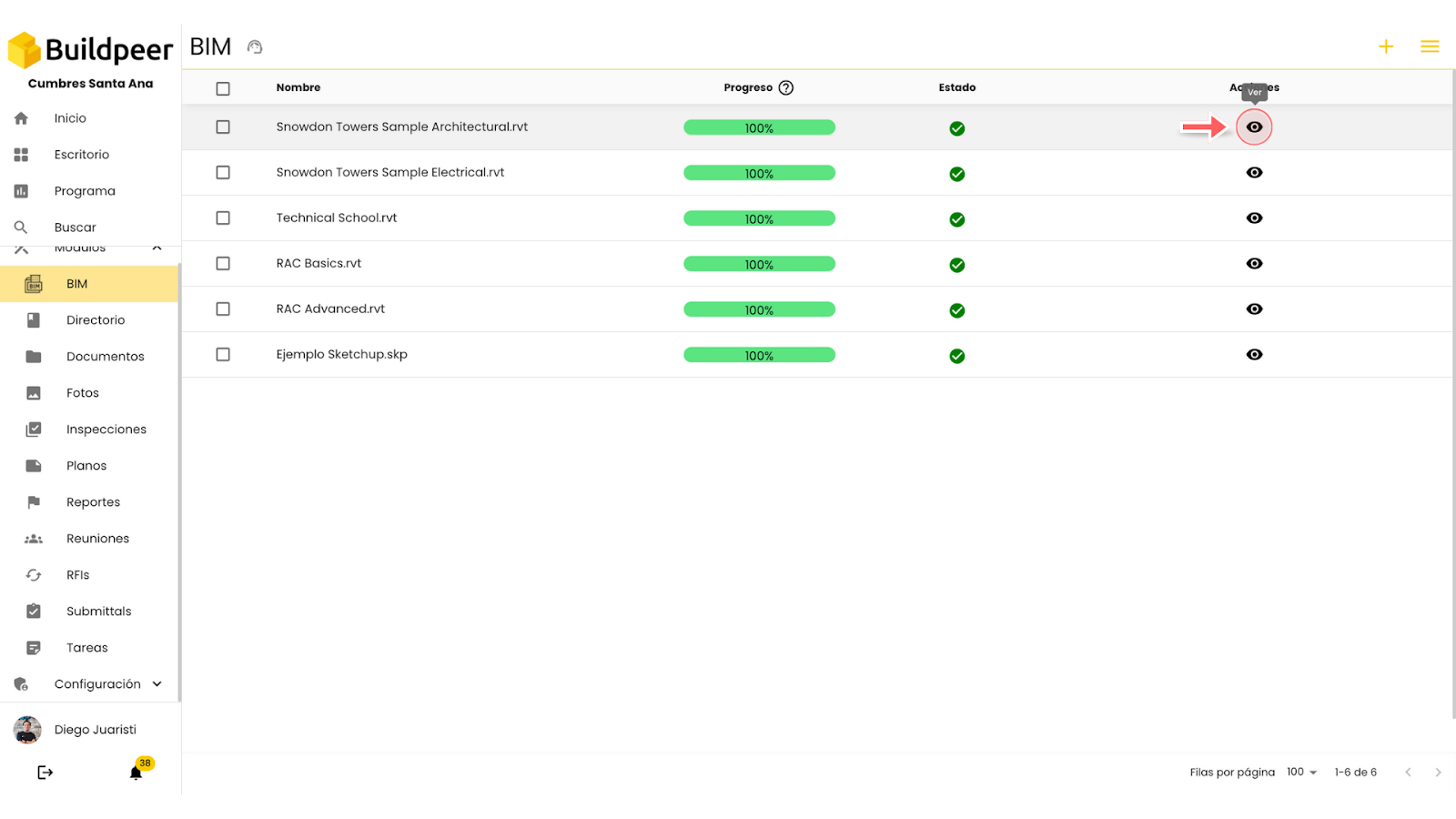Click the RFIs cycle arrows icon
Screen dimensions: 1456x819
[34, 575]
